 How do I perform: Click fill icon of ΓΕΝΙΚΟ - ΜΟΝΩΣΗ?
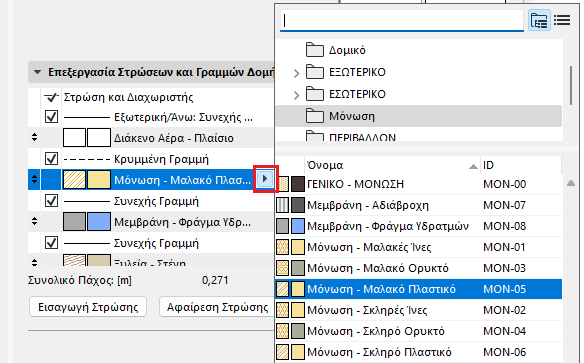(x=283, y=184)
